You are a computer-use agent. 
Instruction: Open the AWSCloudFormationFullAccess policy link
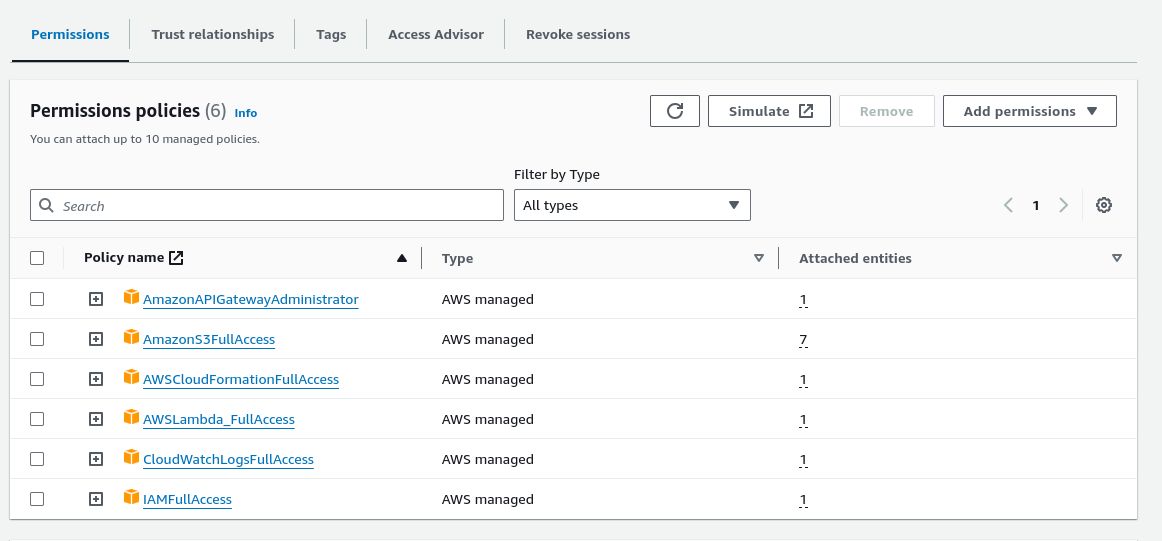click(x=241, y=380)
